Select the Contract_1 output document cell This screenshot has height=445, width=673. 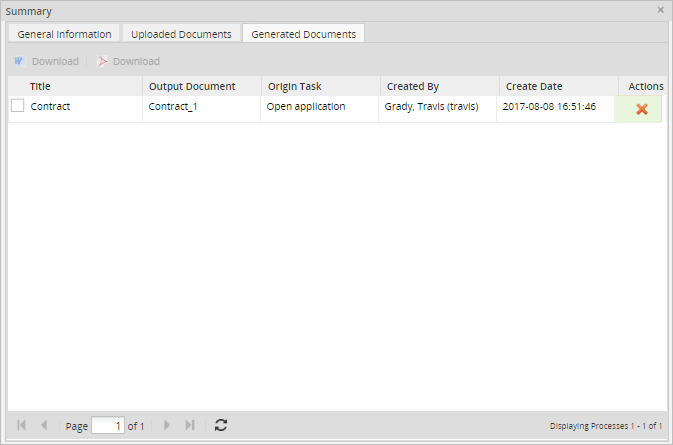click(x=173, y=106)
